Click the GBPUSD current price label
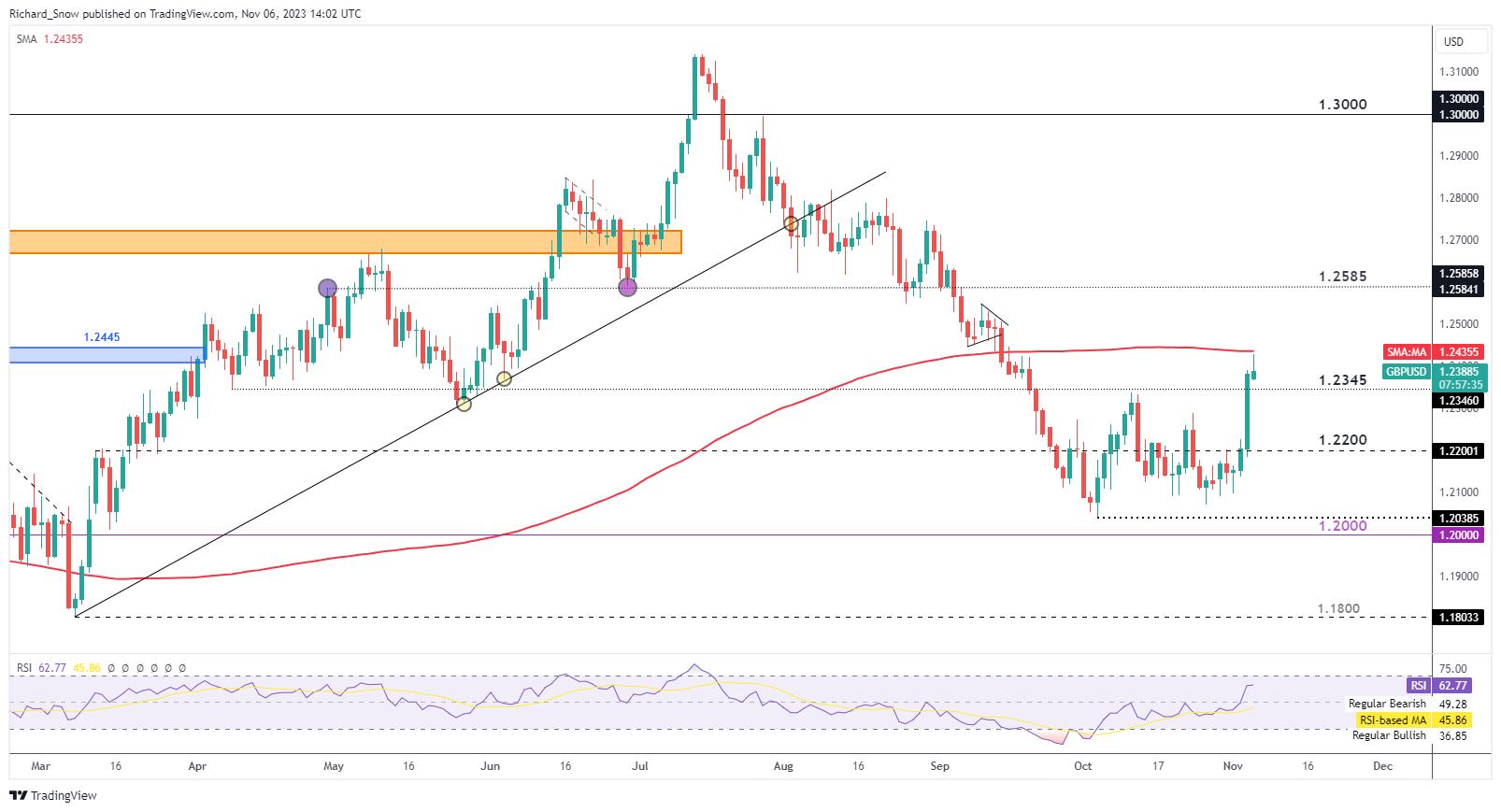This screenshot has width=1501, height=812. tap(1406, 372)
